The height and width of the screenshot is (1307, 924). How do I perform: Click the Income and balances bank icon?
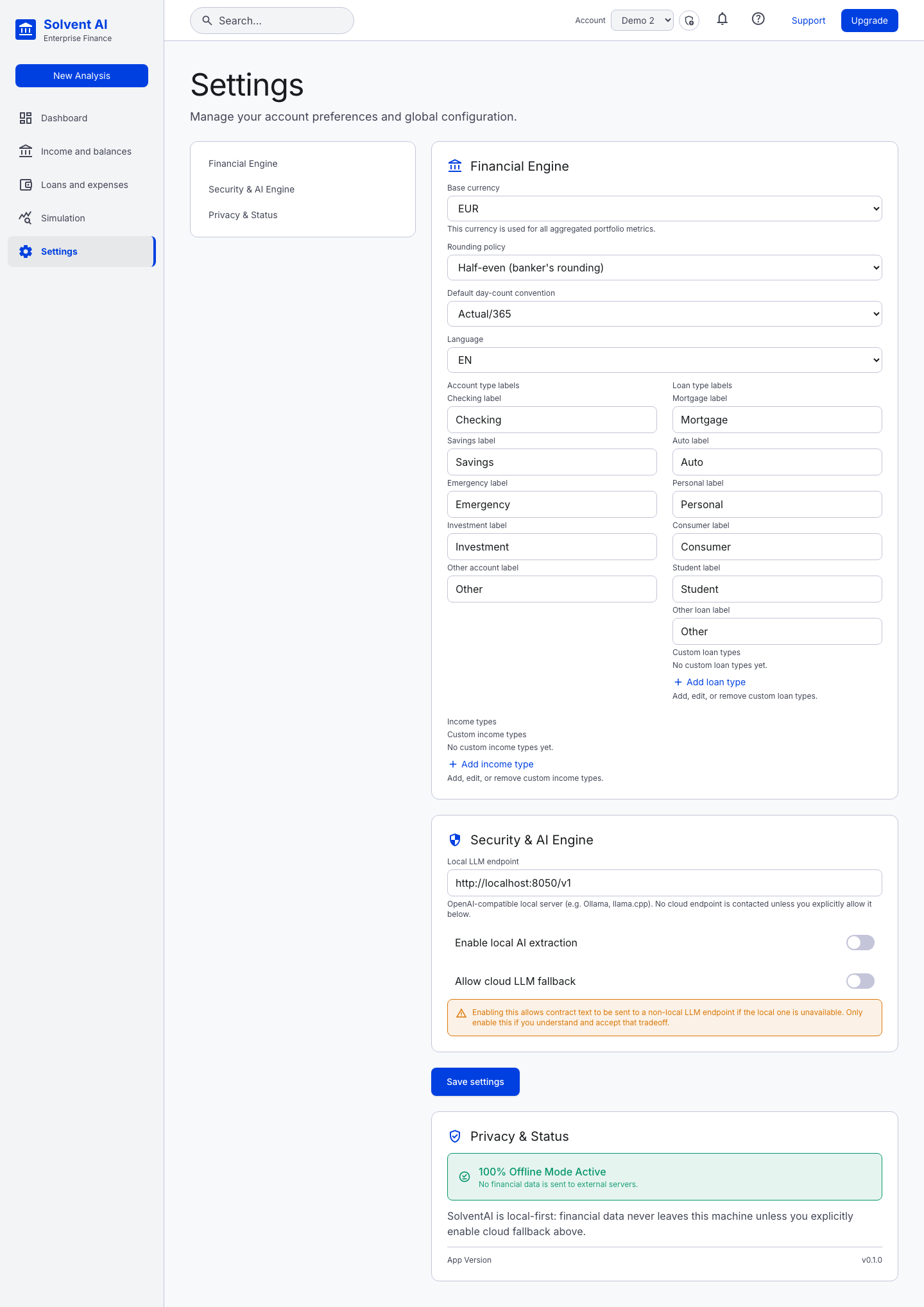26,151
